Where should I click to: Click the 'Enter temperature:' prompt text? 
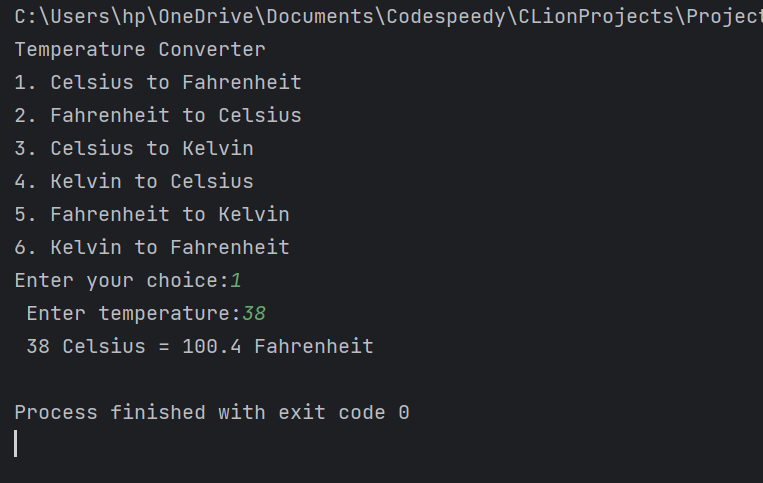[x=134, y=314]
